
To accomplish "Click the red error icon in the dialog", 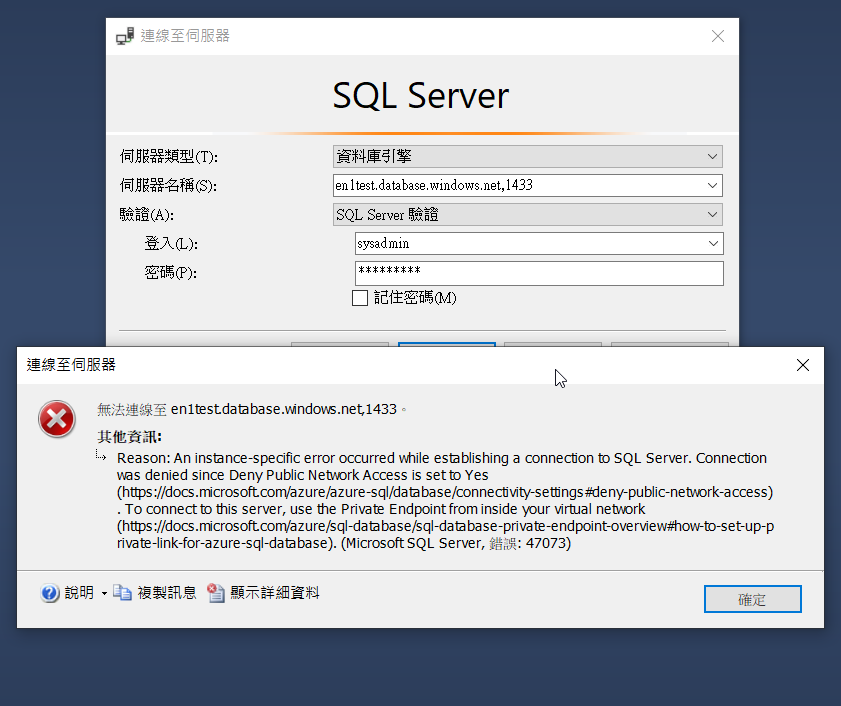I will coord(56,419).
